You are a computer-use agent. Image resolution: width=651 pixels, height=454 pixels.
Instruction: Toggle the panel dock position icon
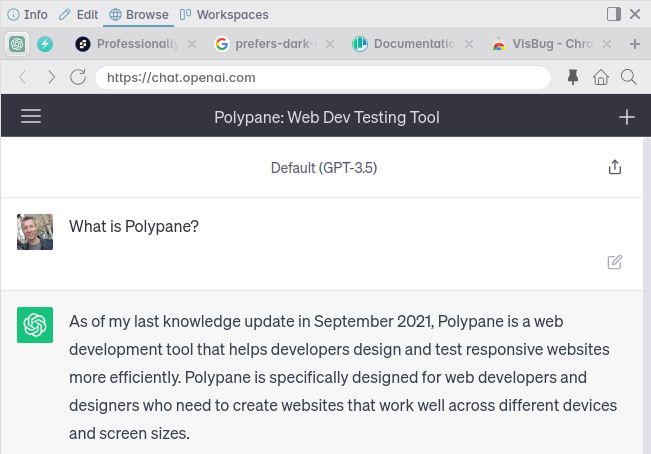click(x=614, y=14)
